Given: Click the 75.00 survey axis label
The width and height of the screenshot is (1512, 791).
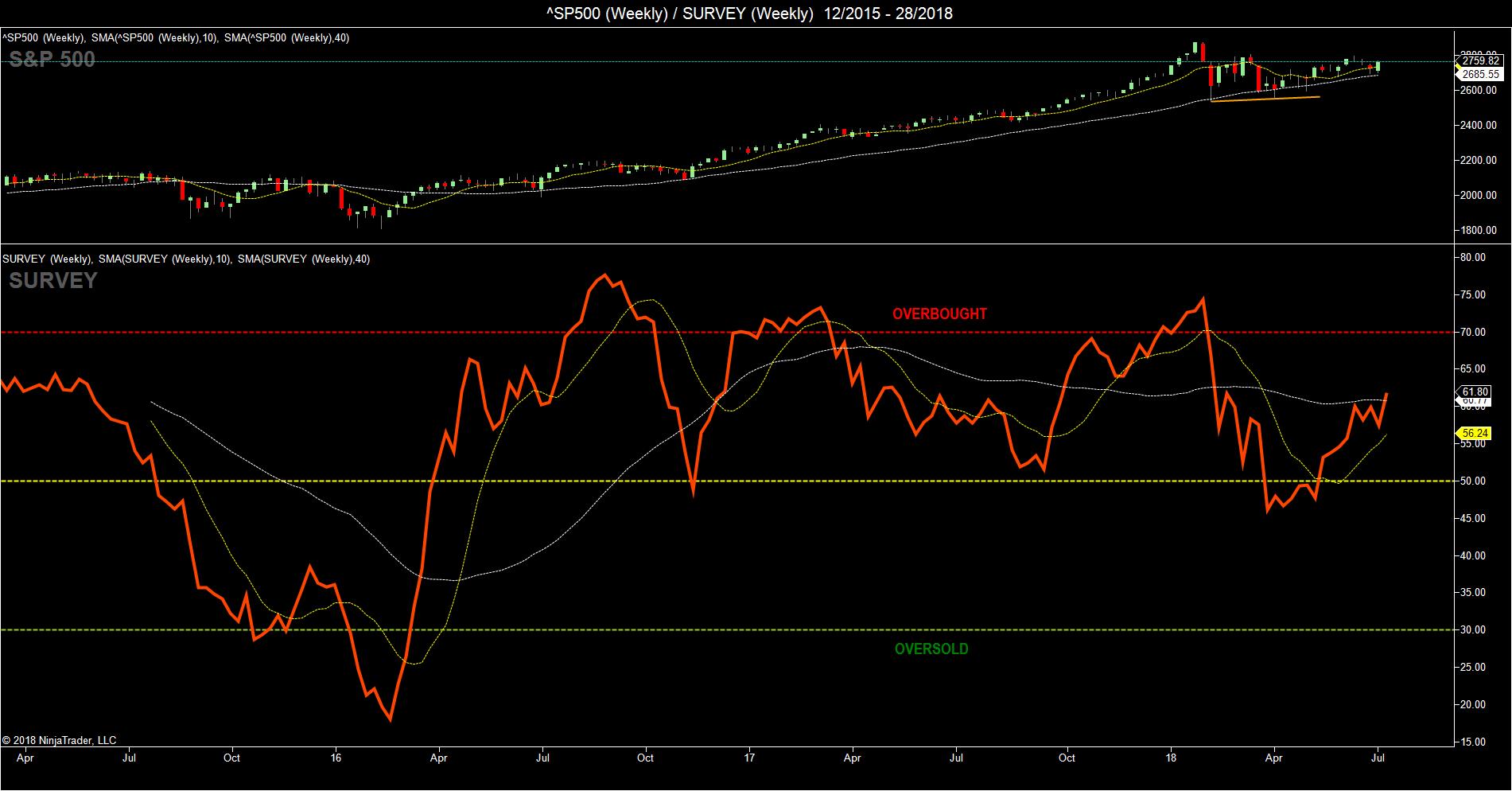Looking at the screenshot, I should tap(1473, 294).
